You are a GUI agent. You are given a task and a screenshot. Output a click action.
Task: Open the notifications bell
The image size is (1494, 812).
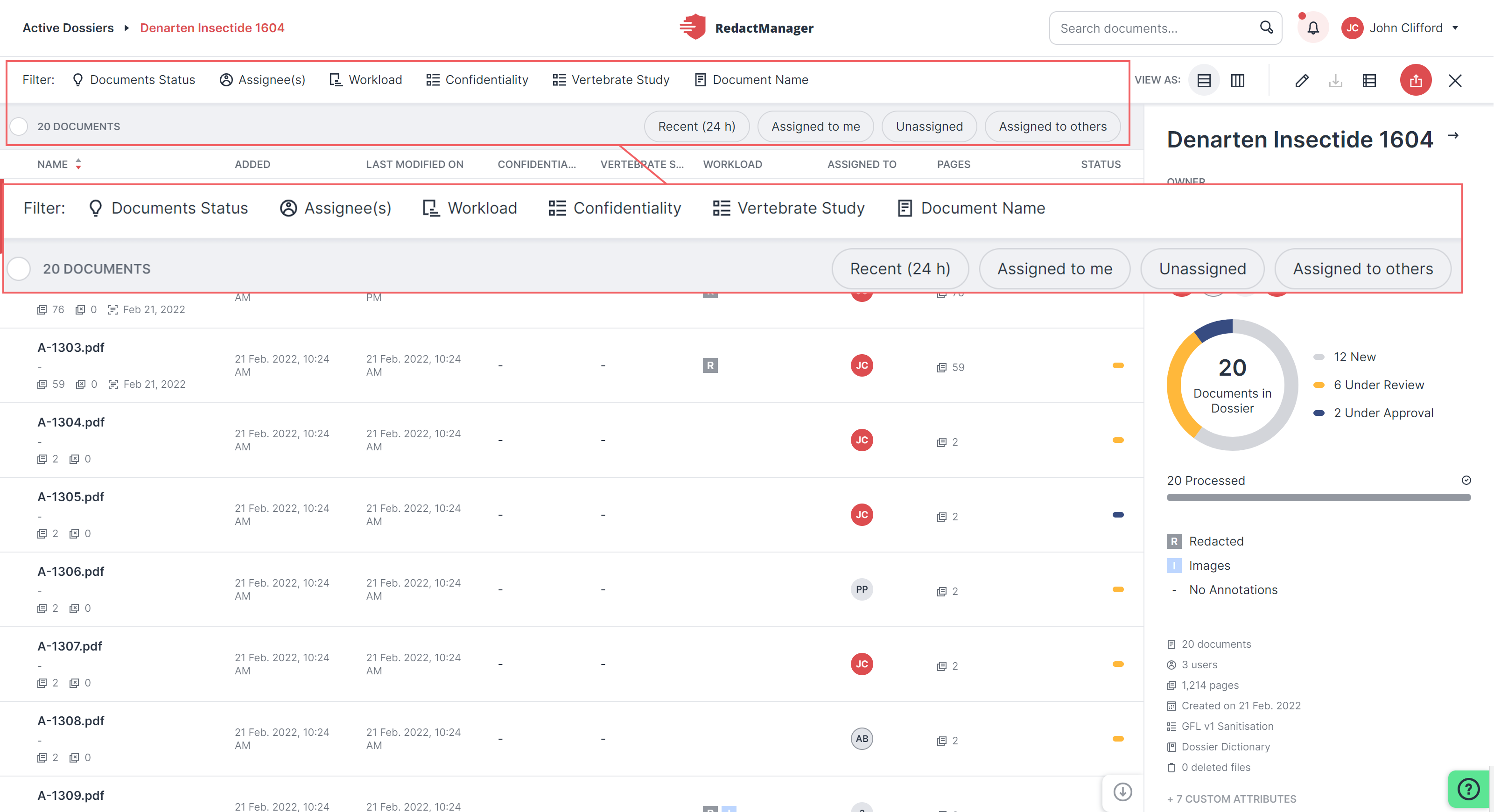click(x=1313, y=28)
